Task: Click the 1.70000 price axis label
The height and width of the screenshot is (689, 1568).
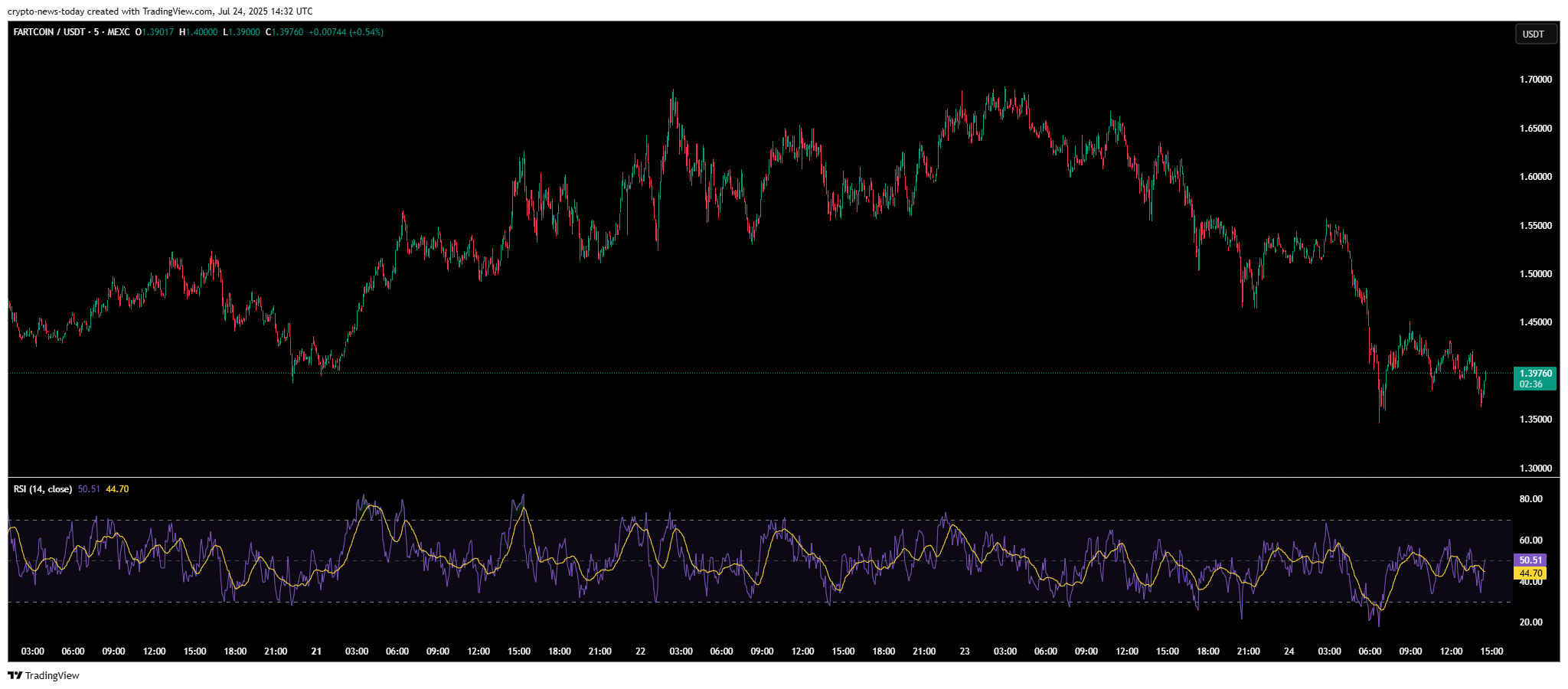Action: pyautogui.click(x=1536, y=80)
